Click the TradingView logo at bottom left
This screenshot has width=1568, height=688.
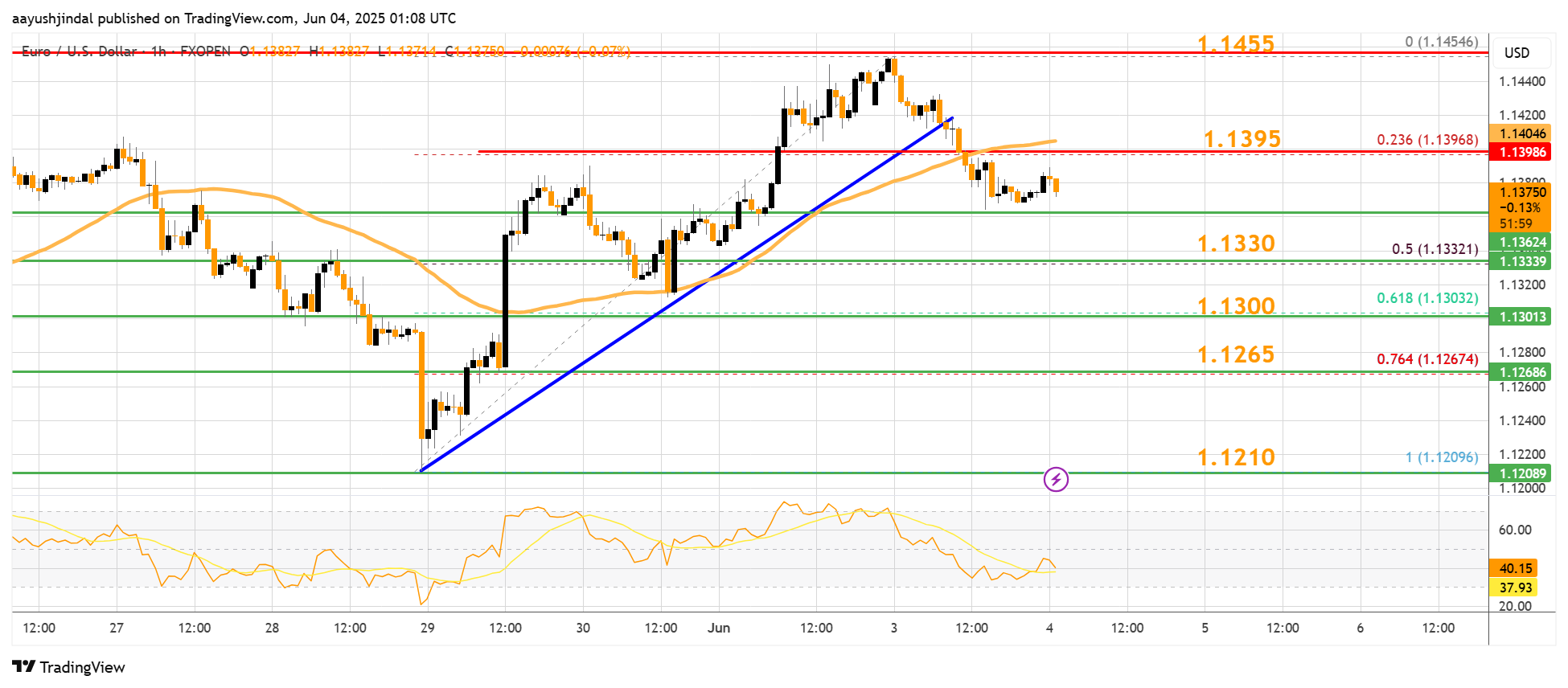point(69,667)
